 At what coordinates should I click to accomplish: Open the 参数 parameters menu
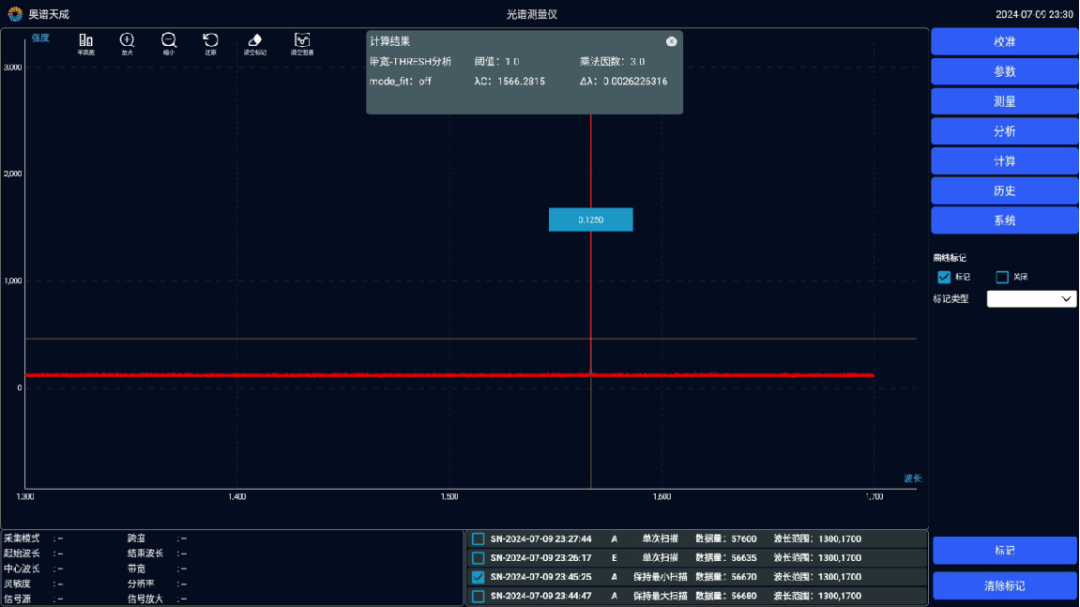(1004, 72)
